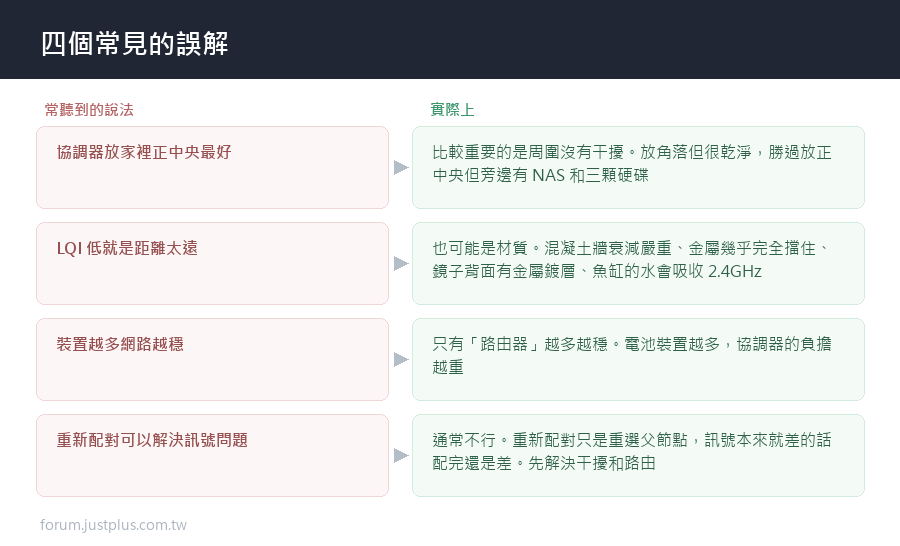Click the arrow next to the LQI myth
The width and height of the screenshot is (900, 546).
coord(401,264)
